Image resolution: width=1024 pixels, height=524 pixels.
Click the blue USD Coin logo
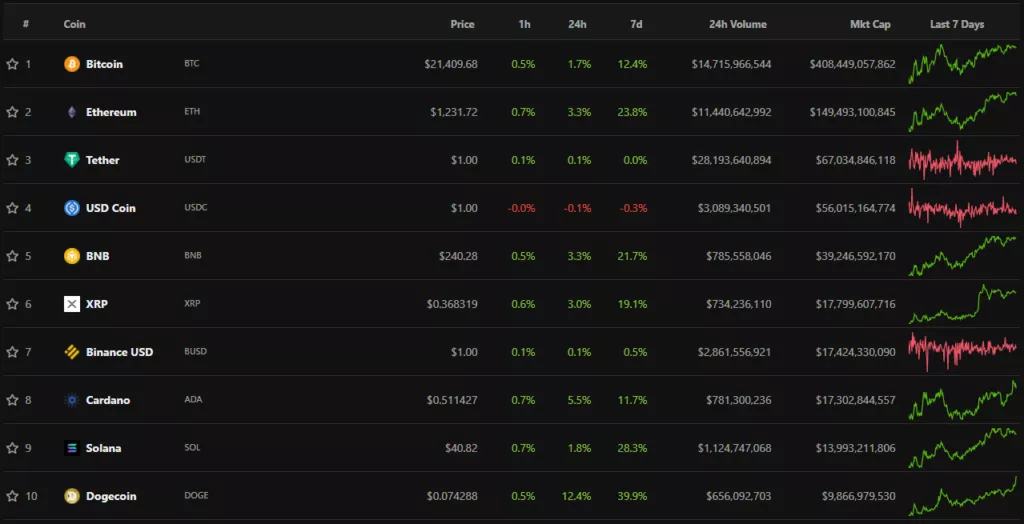tap(72, 208)
